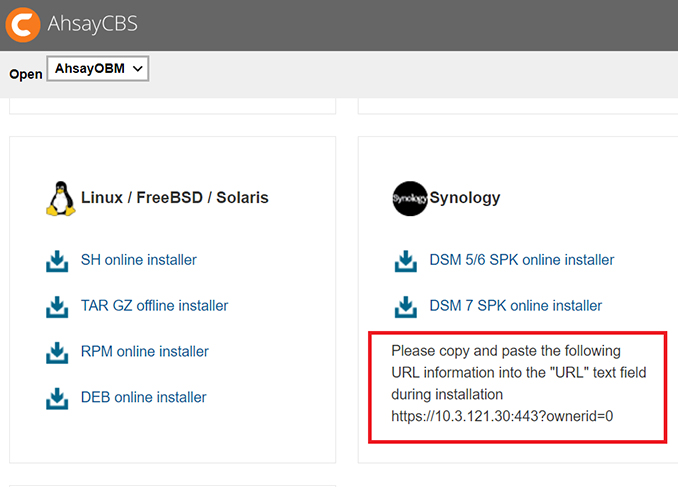Click the Linux / FreeBSD / Solaris heading

(x=174, y=198)
